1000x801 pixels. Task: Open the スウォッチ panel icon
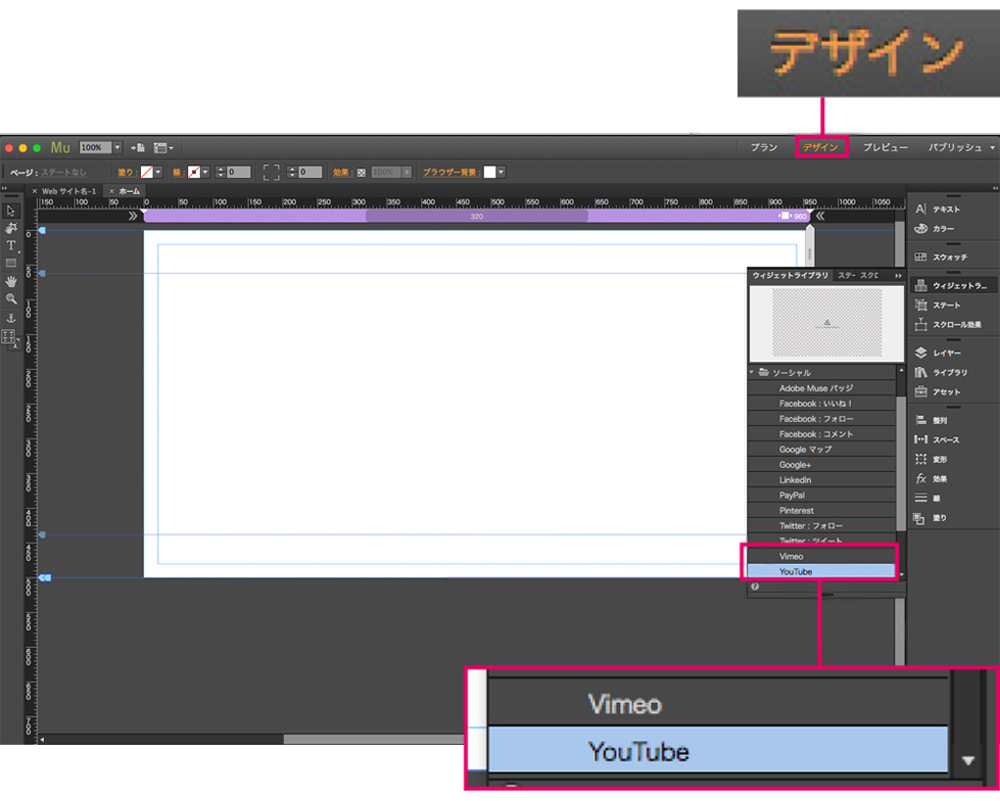920,257
